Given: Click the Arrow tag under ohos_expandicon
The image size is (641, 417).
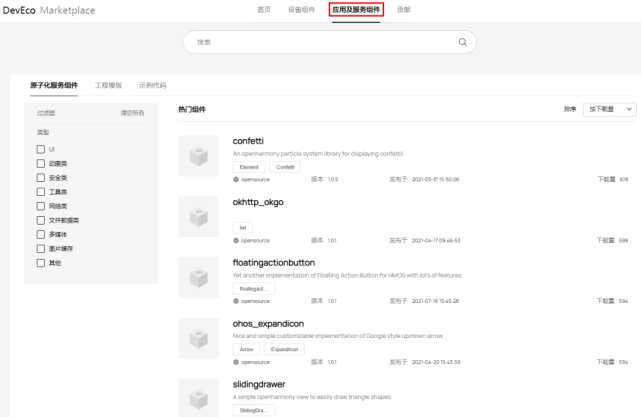Looking at the screenshot, I should 247,350.
